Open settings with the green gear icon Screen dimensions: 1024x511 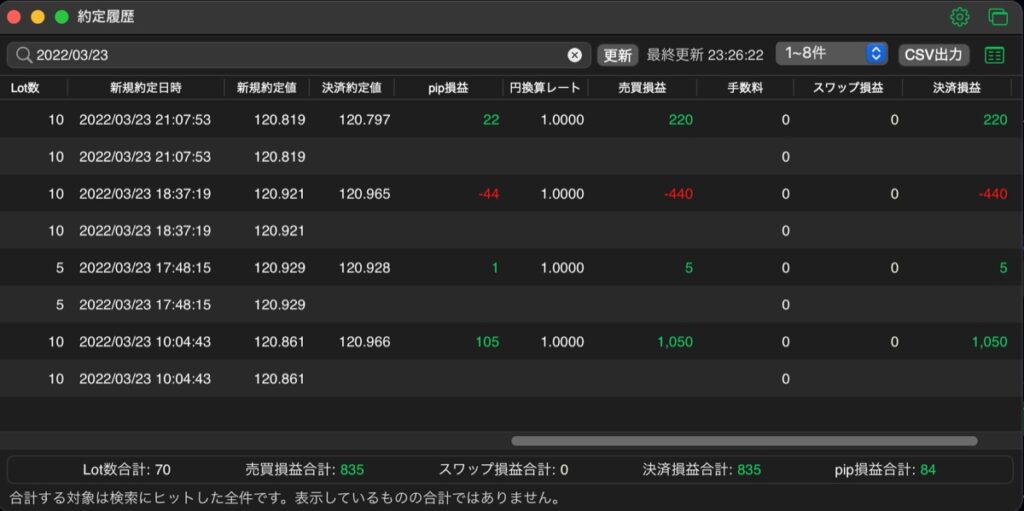959,17
